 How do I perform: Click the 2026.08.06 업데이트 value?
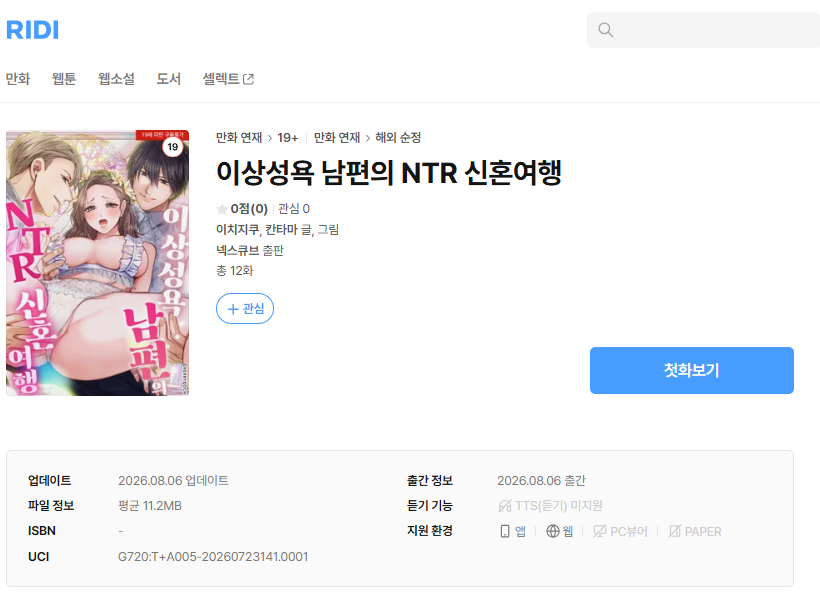(173, 481)
